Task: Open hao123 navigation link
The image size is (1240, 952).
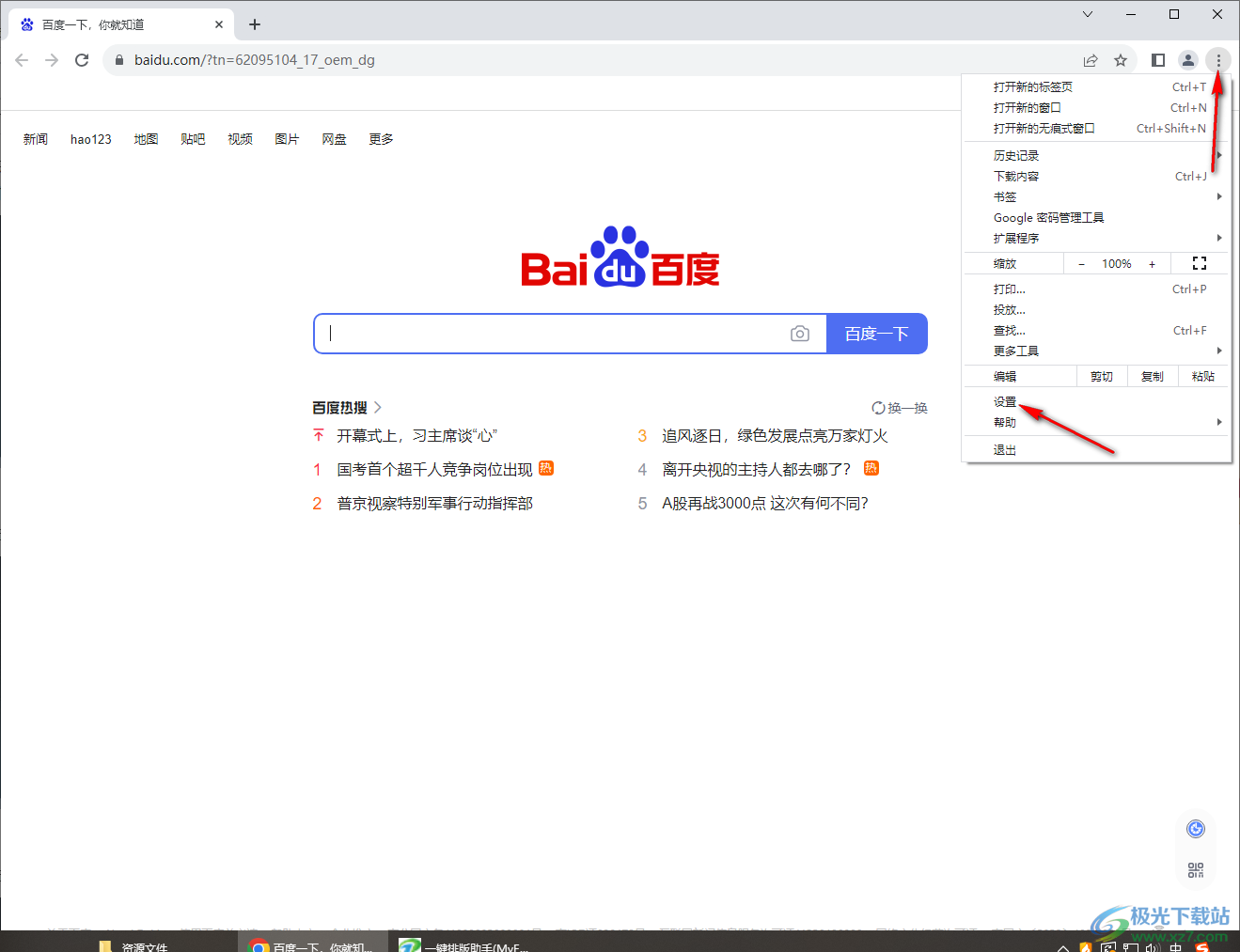Action: pos(91,139)
